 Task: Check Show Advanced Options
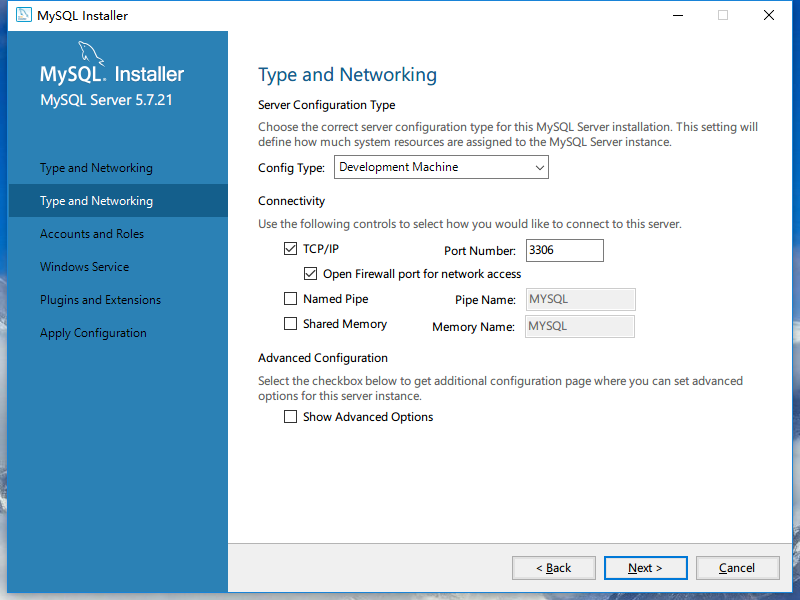tap(291, 417)
